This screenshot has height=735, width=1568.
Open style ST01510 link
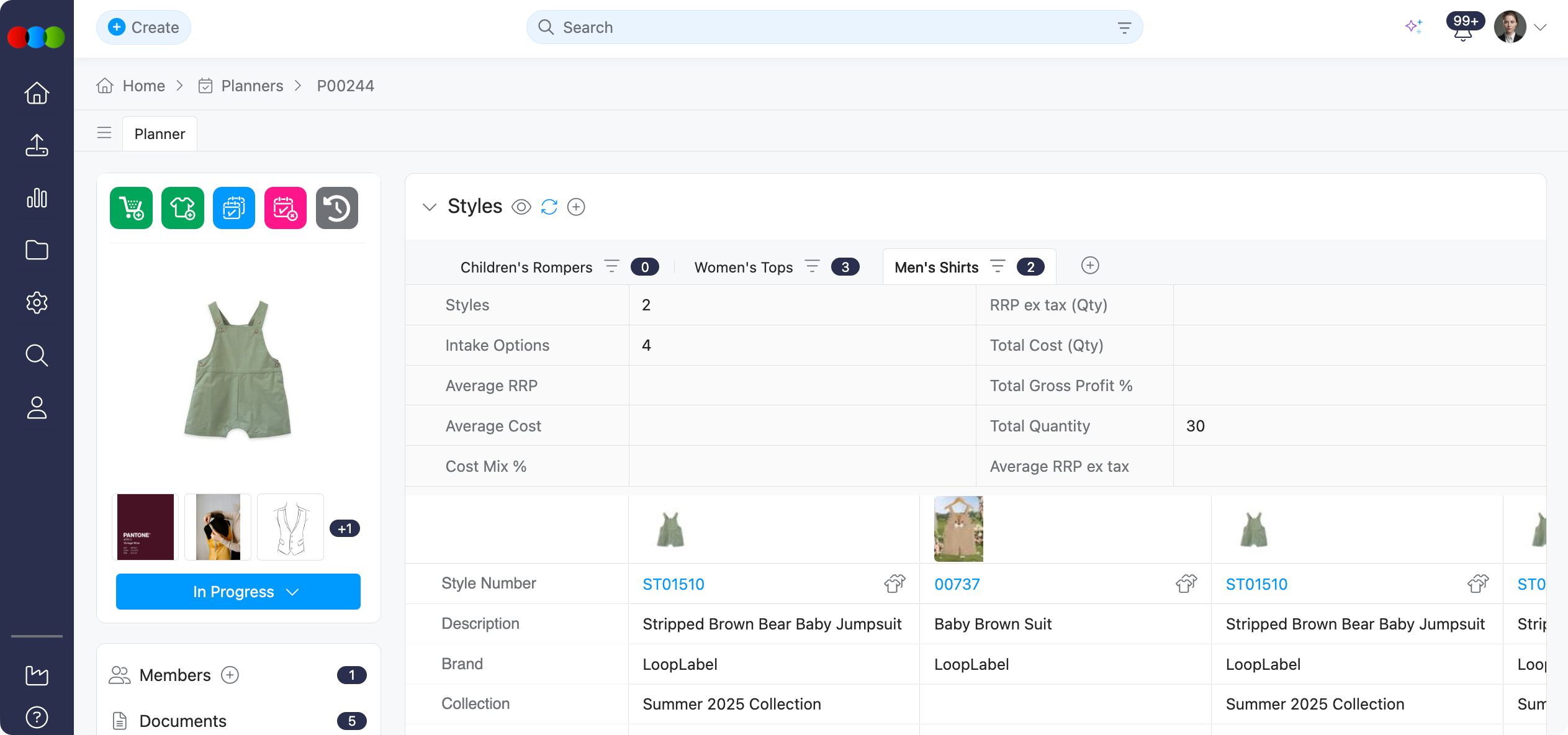coord(674,584)
